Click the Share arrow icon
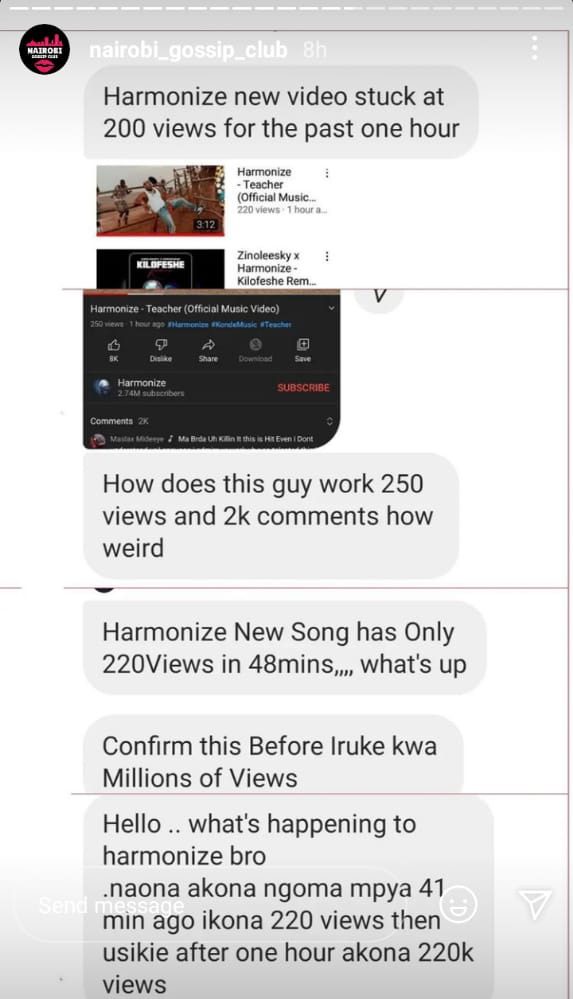This screenshot has width=573, height=999. click(x=208, y=345)
